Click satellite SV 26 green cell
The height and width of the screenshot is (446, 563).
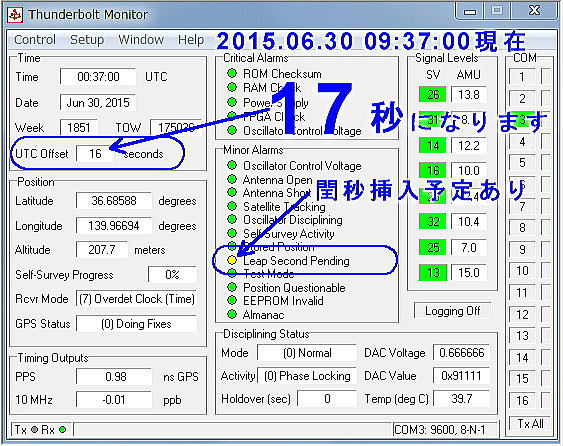click(433, 95)
